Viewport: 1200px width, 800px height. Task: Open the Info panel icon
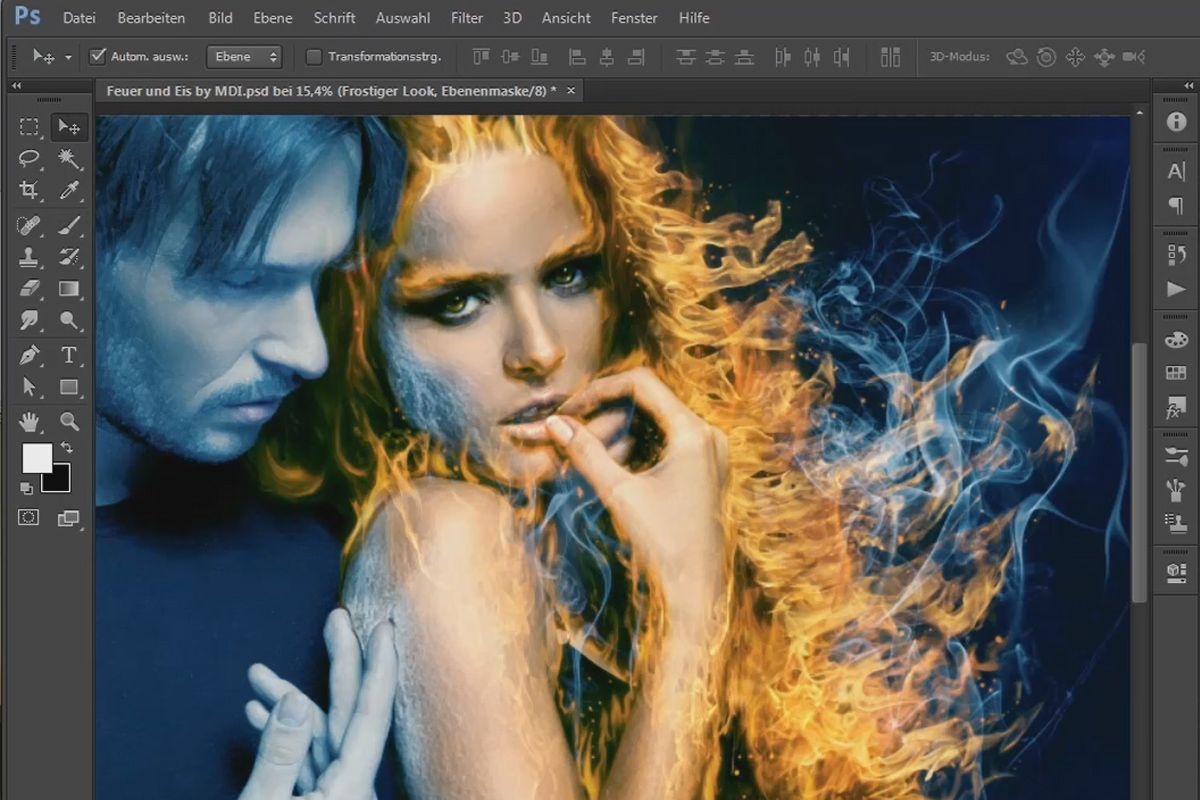(1176, 123)
